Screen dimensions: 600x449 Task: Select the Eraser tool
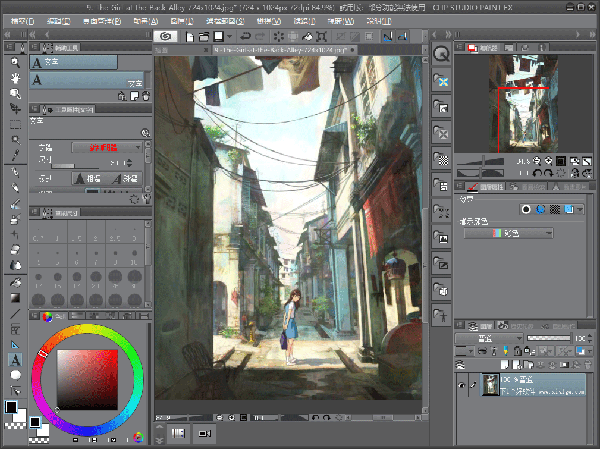[15, 250]
